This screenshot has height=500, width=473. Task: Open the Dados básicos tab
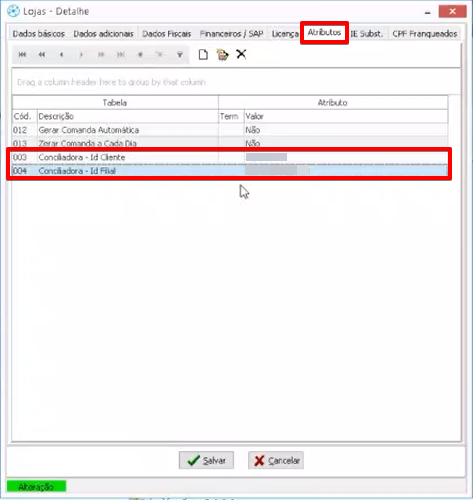(39, 34)
